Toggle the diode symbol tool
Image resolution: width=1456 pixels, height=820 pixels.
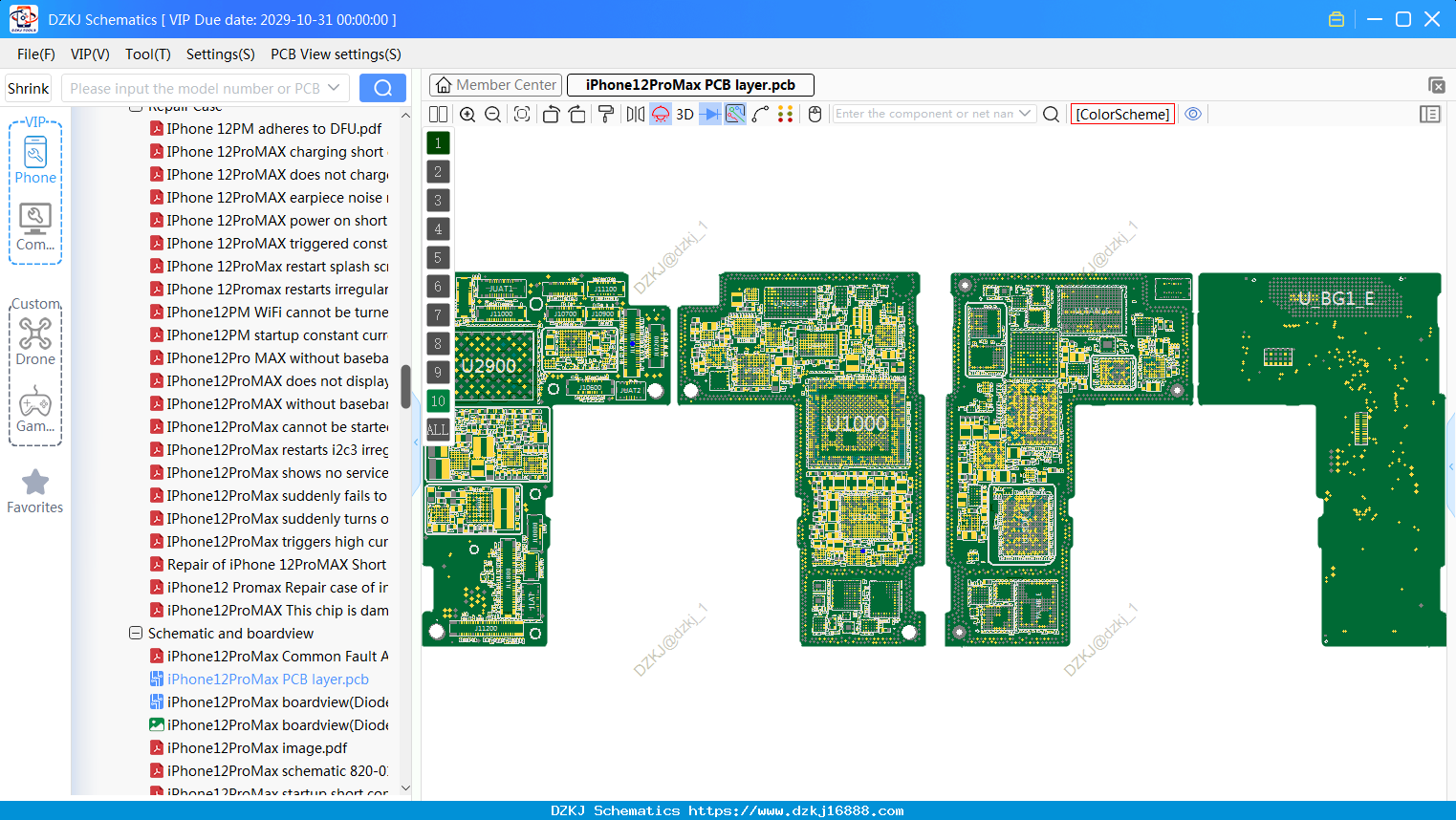click(710, 114)
